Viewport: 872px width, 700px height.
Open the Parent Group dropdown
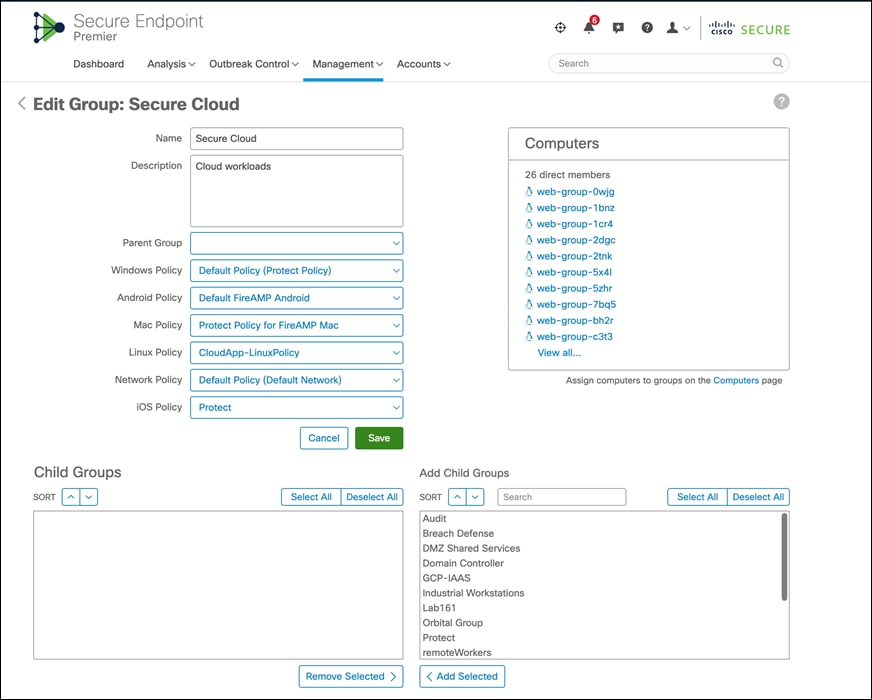296,244
